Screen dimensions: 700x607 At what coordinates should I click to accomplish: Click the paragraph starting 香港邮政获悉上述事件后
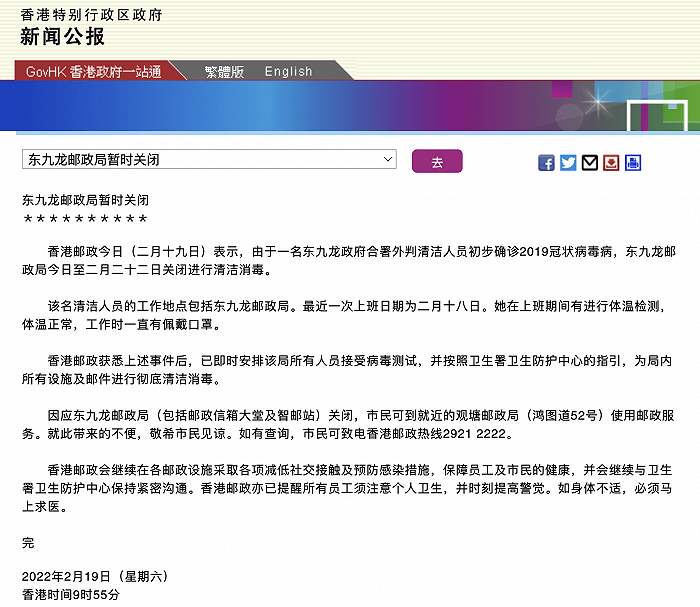tap(347, 370)
